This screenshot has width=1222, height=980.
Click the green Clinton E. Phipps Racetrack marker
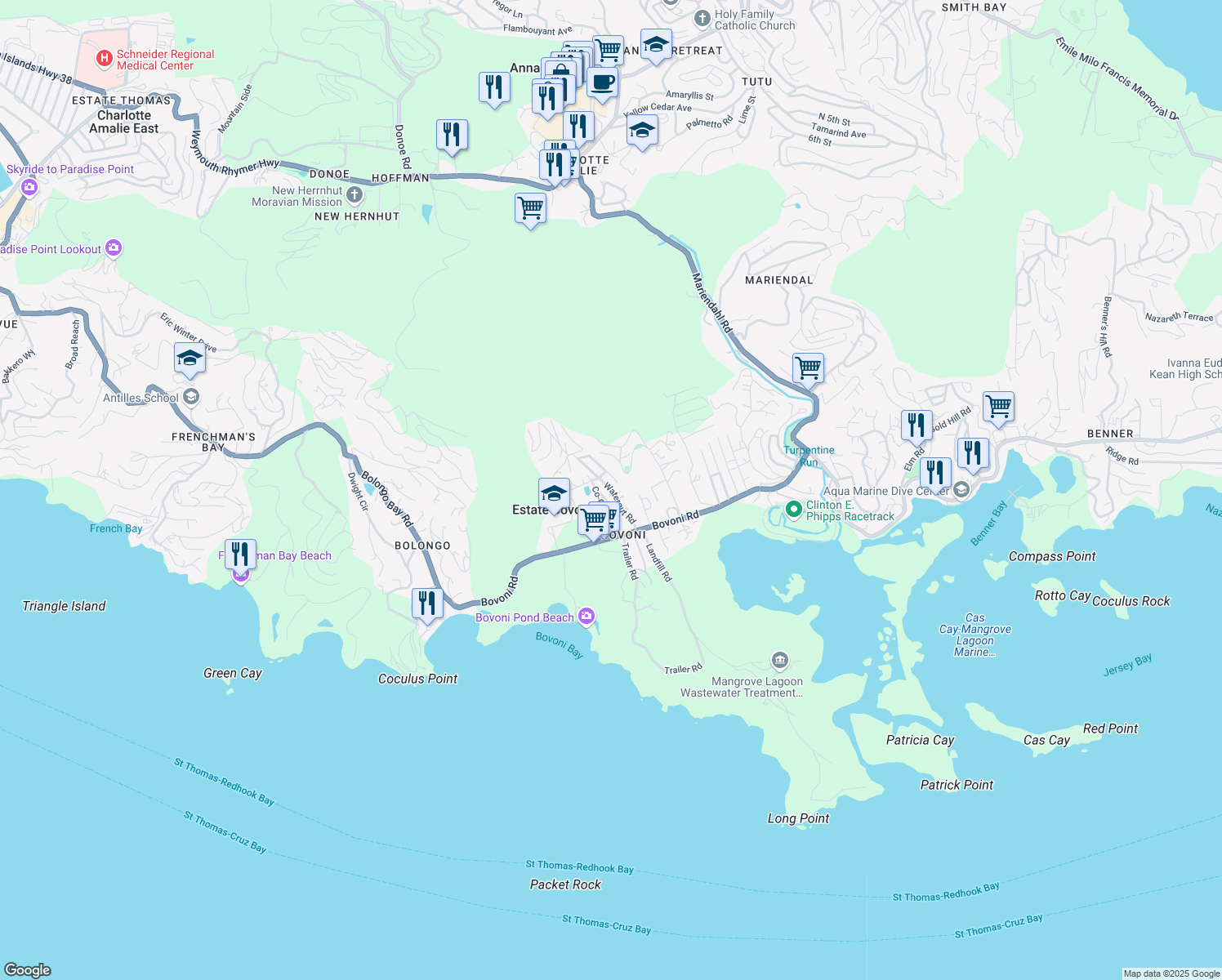coord(793,507)
